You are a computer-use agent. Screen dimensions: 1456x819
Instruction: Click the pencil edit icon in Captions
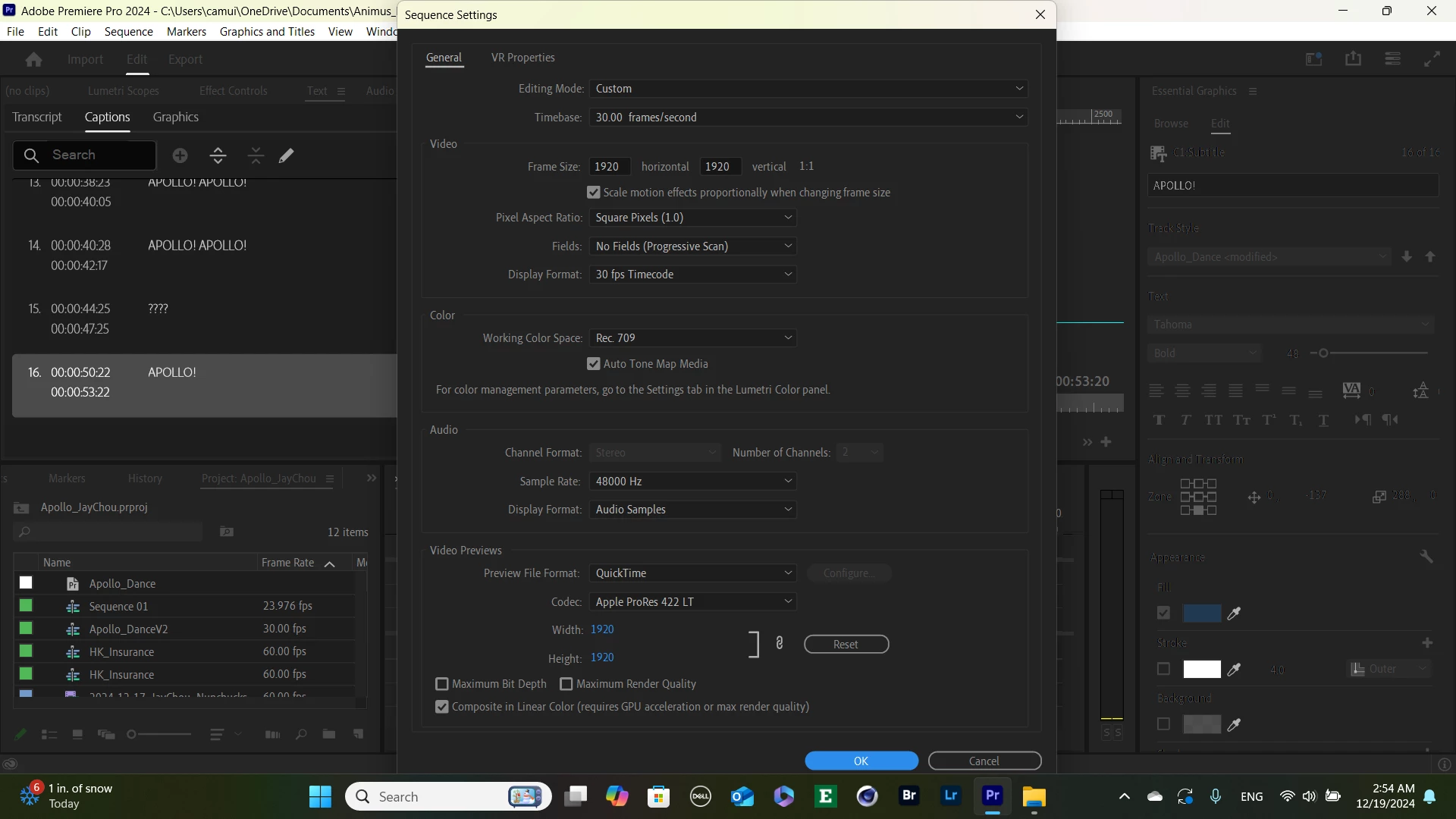pyautogui.click(x=286, y=155)
